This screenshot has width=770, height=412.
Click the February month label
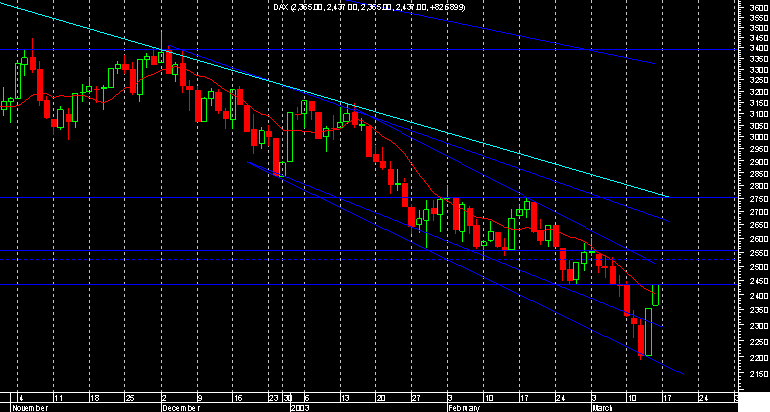464,408
